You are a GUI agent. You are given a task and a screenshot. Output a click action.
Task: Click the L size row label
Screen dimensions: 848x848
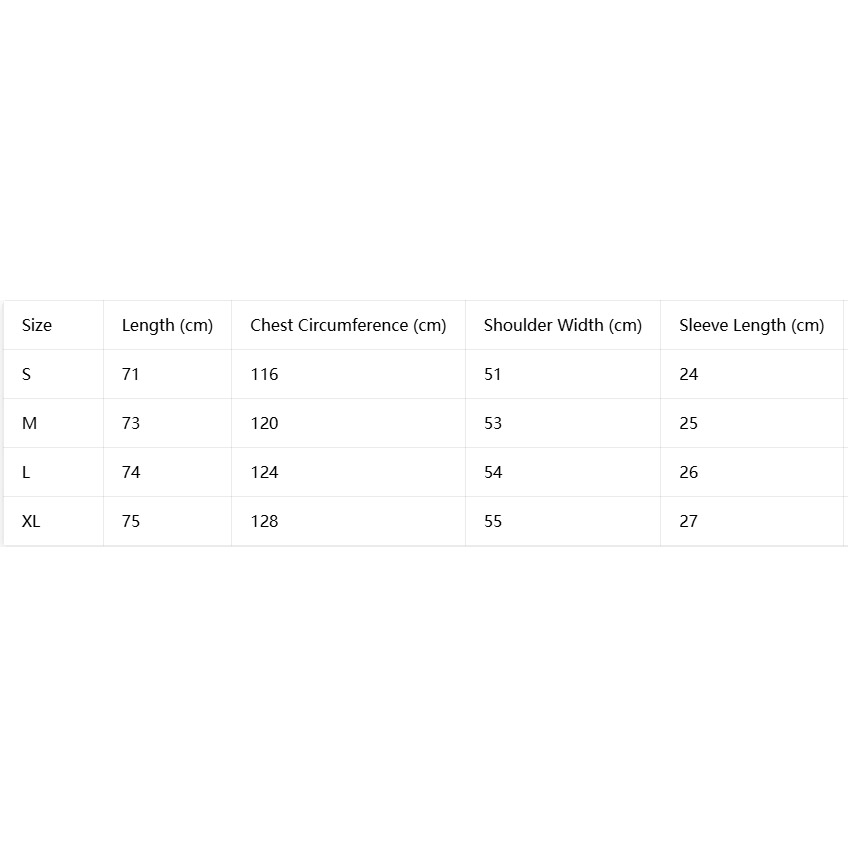[x=25, y=472]
